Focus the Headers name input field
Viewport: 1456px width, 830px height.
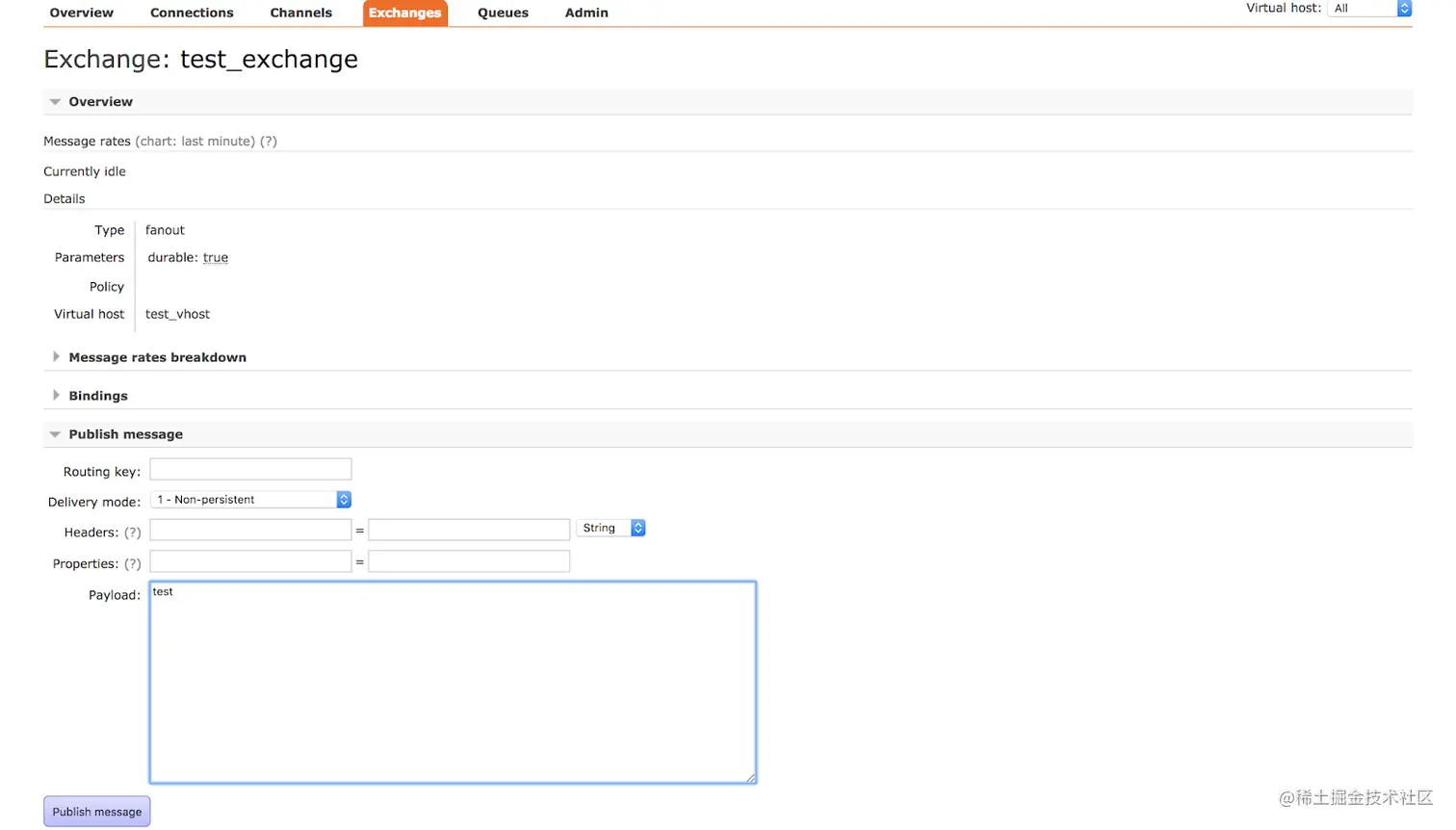click(x=250, y=530)
